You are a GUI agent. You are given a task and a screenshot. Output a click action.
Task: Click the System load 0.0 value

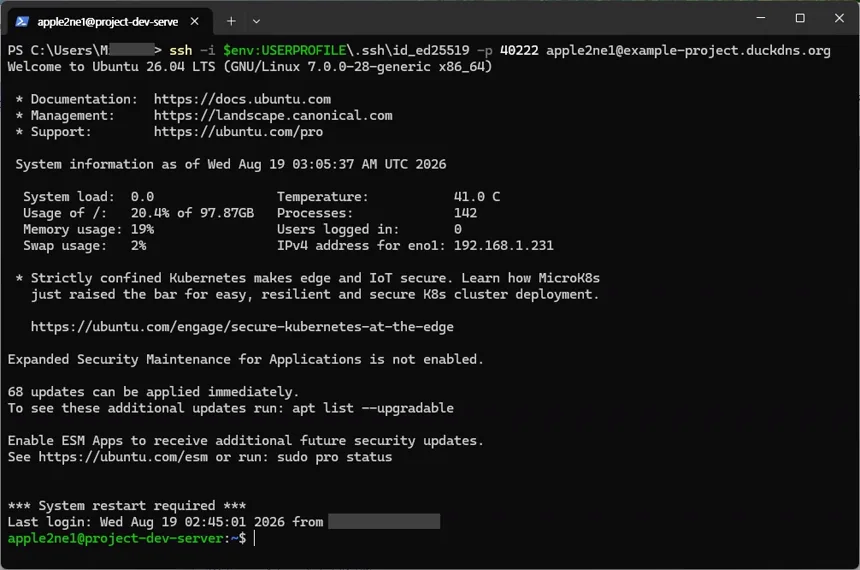tap(142, 197)
